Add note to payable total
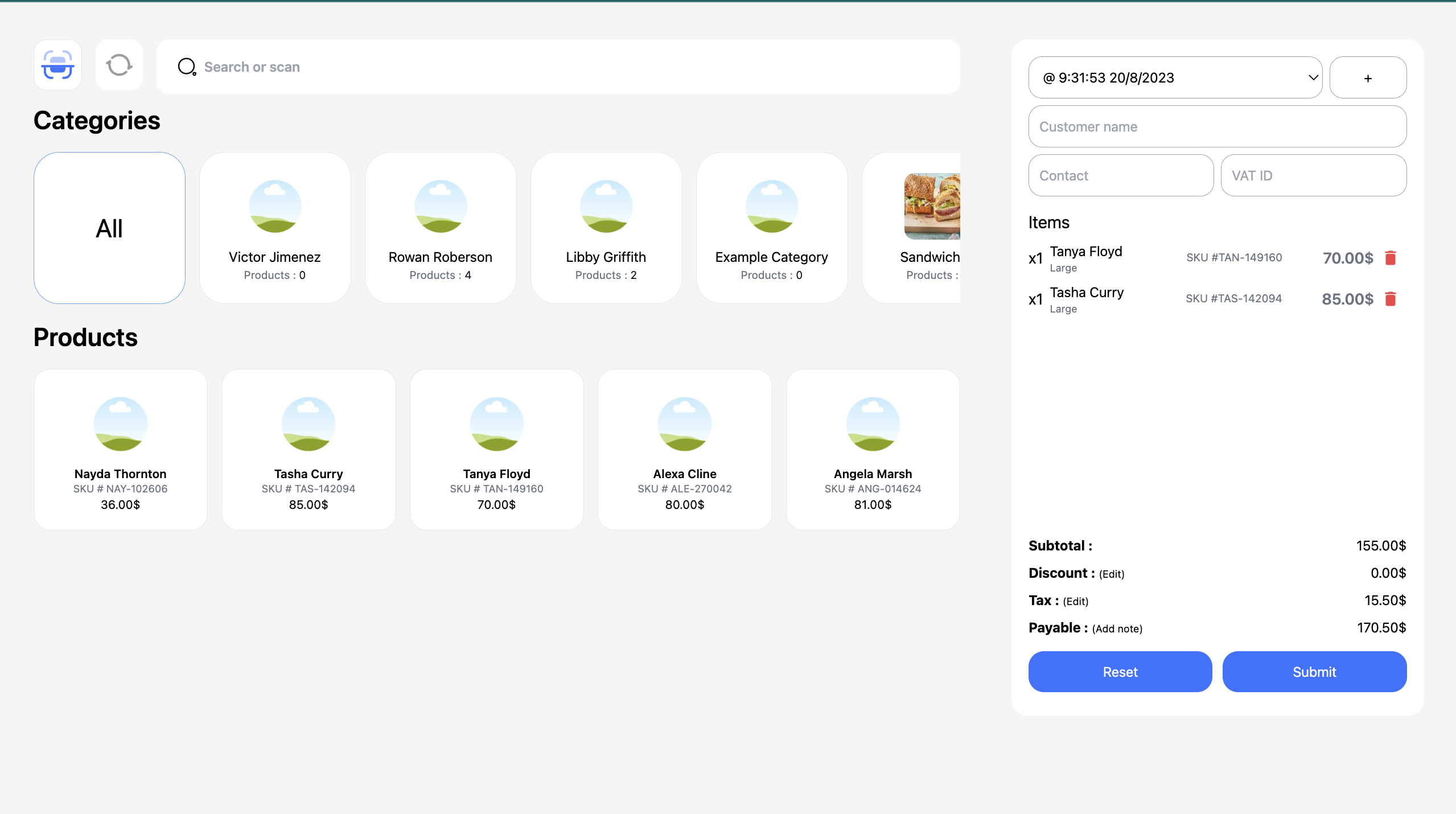This screenshot has height=814, width=1456. click(1117, 628)
